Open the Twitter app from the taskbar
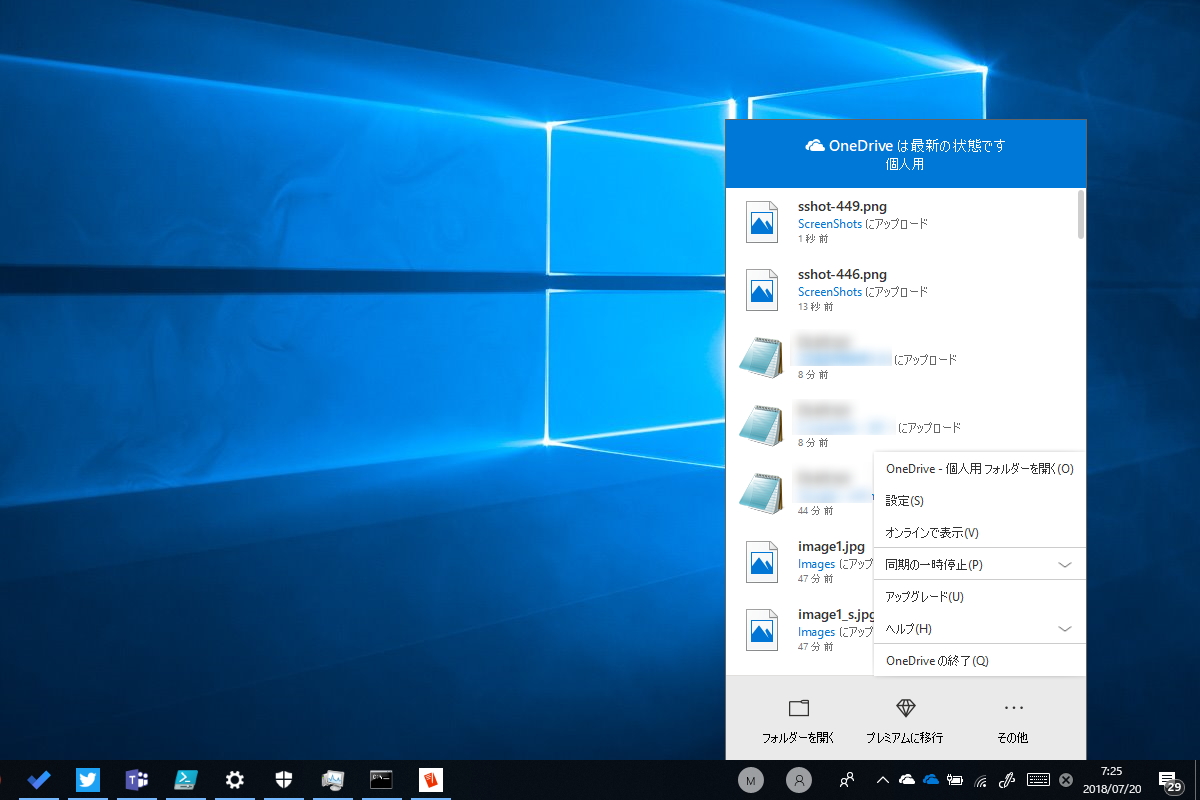 (88, 780)
